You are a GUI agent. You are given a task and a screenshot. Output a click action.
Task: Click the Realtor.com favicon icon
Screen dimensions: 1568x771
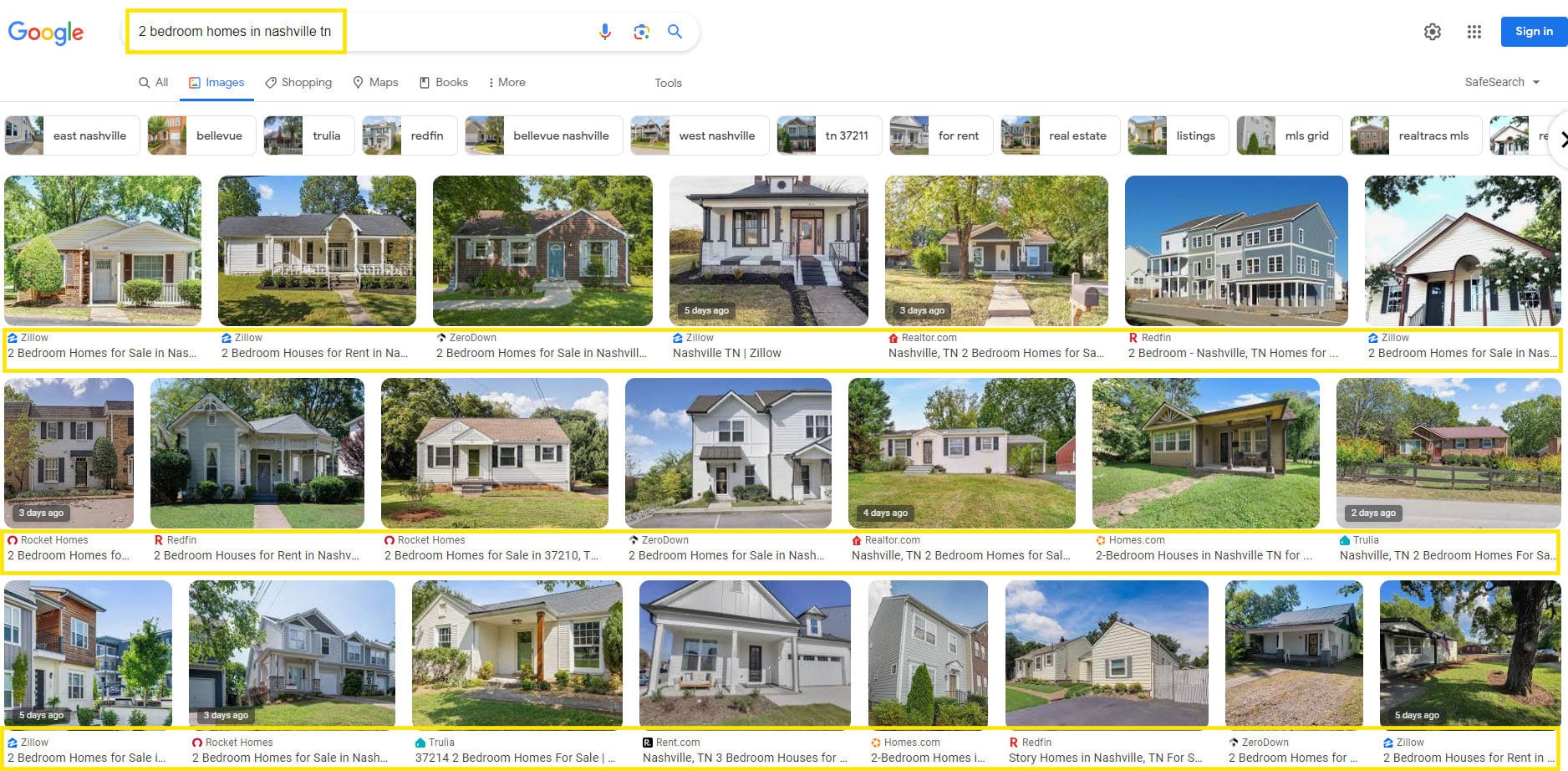point(893,338)
